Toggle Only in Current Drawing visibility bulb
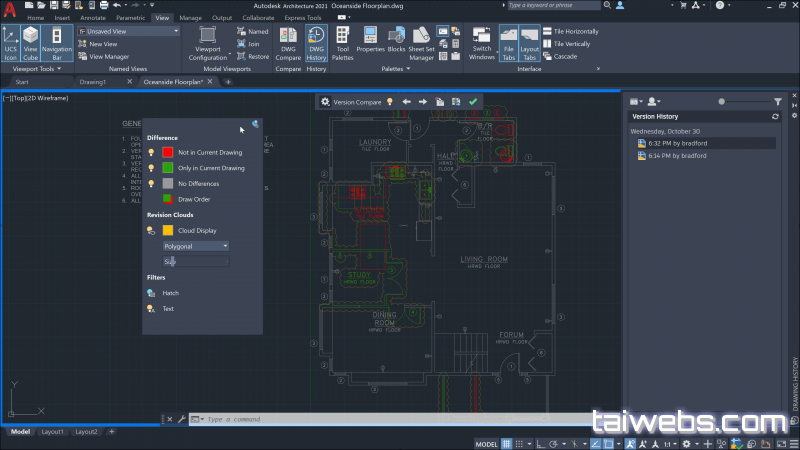Screen dimensions: 800x450 pos(151,168)
